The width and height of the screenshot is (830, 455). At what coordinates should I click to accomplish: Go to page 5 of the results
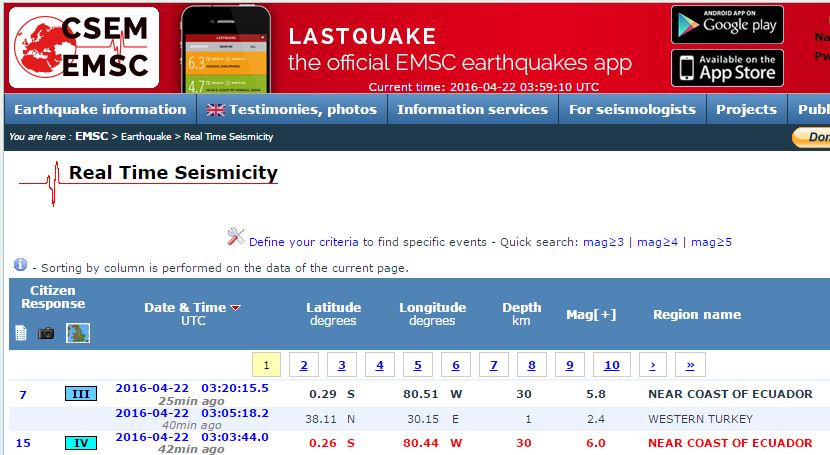pyautogui.click(x=417, y=365)
